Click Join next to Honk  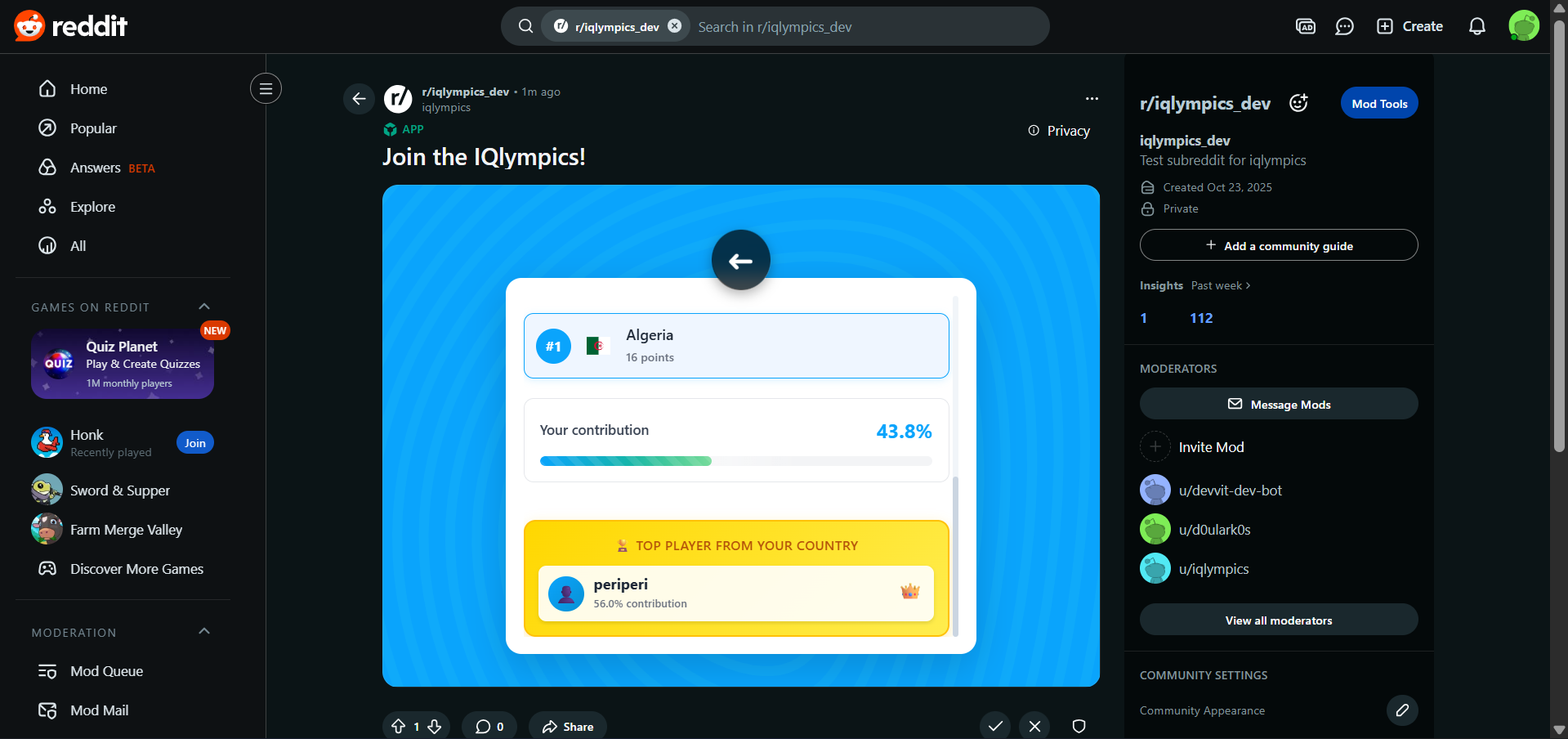[195, 443]
